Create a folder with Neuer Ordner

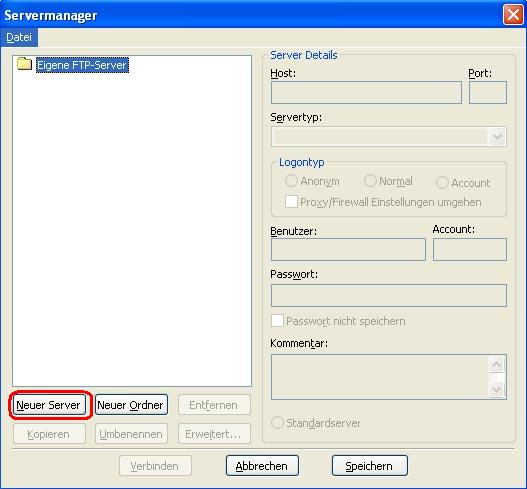pyautogui.click(x=131, y=405)
